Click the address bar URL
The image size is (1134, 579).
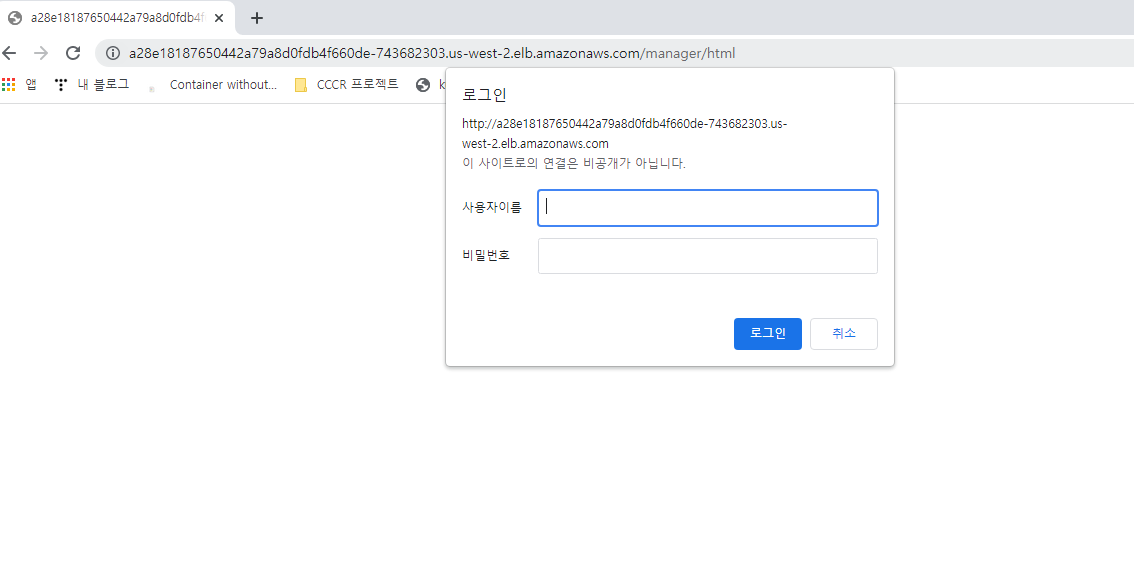[432, 53]
